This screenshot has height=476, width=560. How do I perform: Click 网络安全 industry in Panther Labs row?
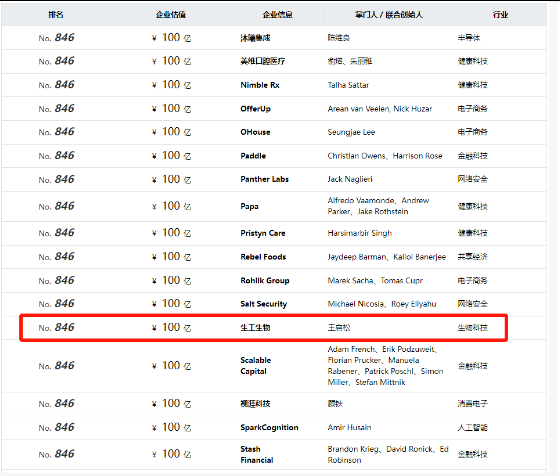[x=472, y=179]
